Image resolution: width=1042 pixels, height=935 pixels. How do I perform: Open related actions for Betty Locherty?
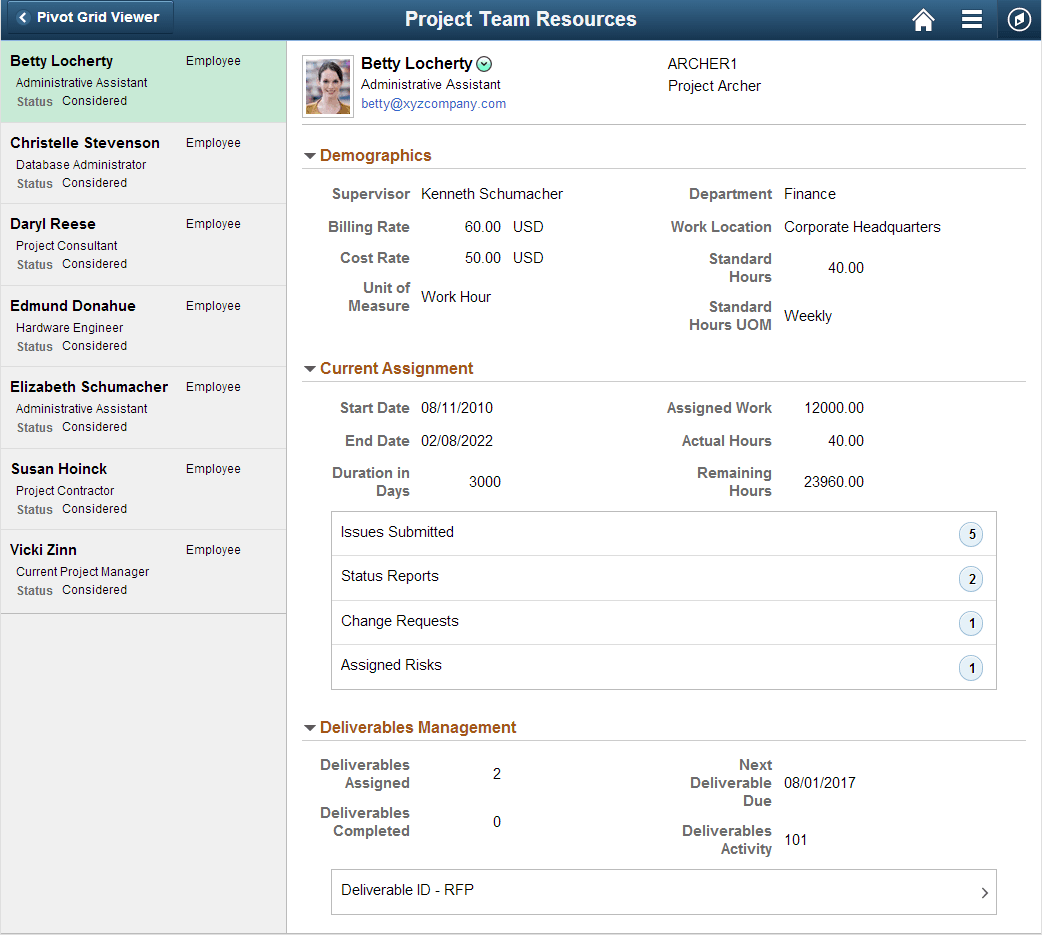tap(485, 63)
